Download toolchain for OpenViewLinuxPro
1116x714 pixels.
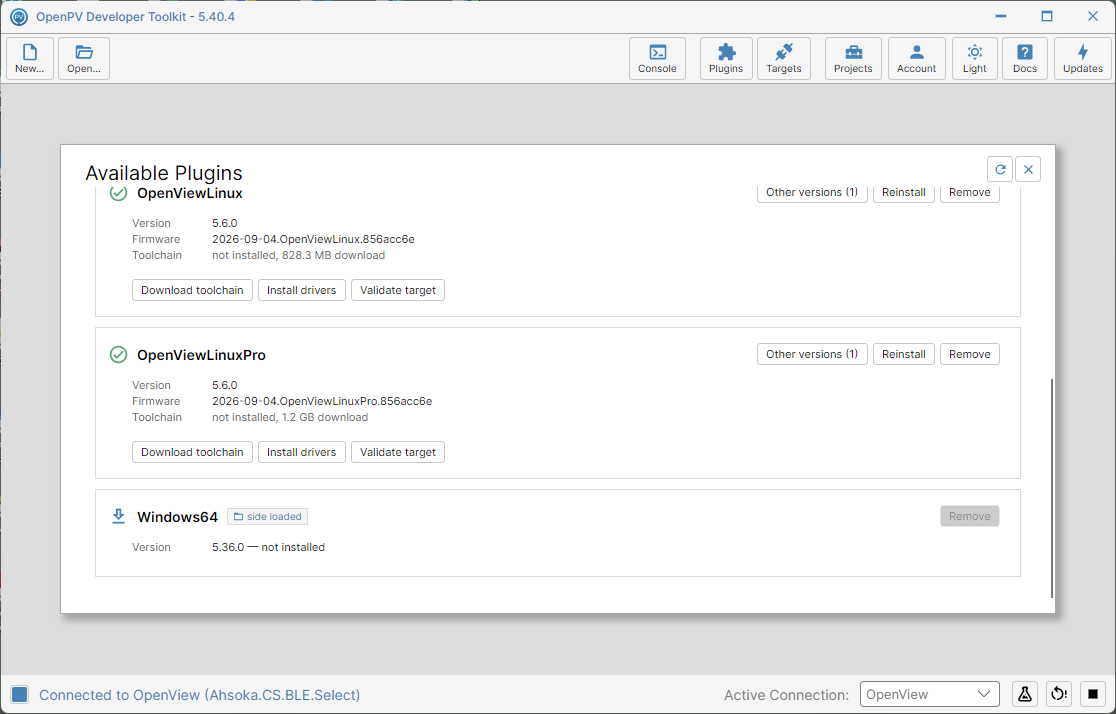pyautogui.click(x=192, y=452)
